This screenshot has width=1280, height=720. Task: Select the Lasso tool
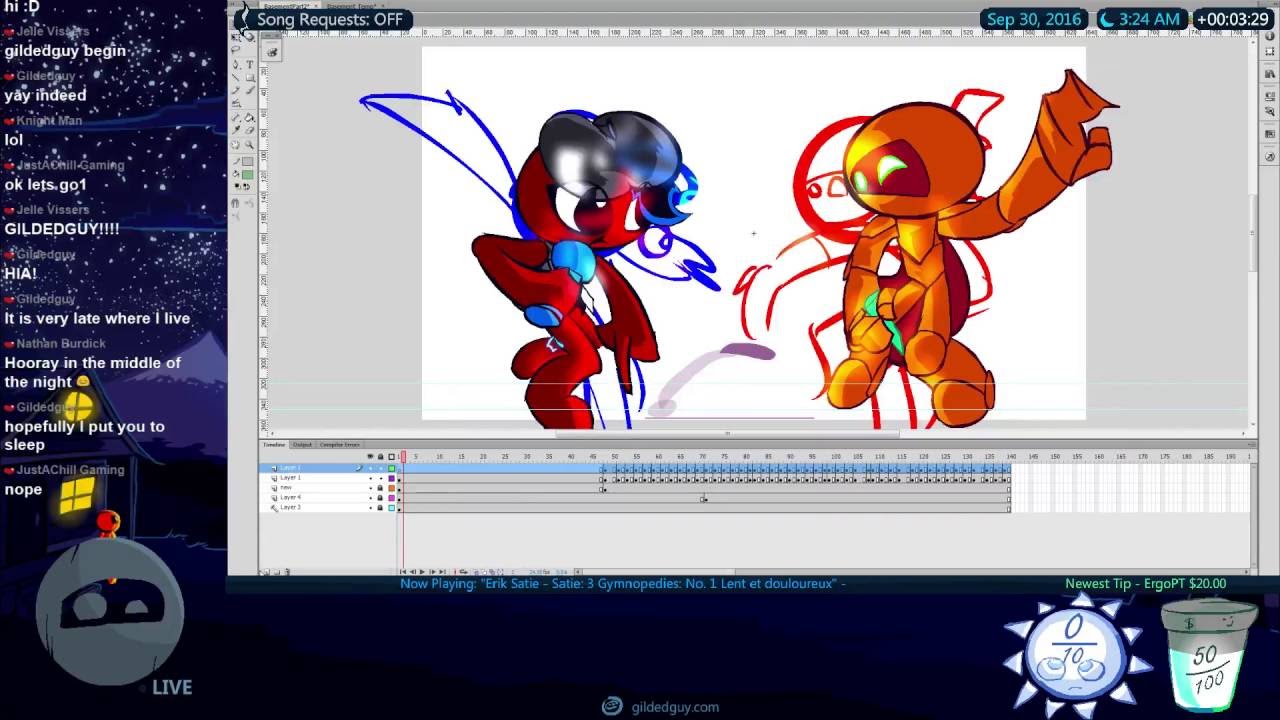point(237,49)
